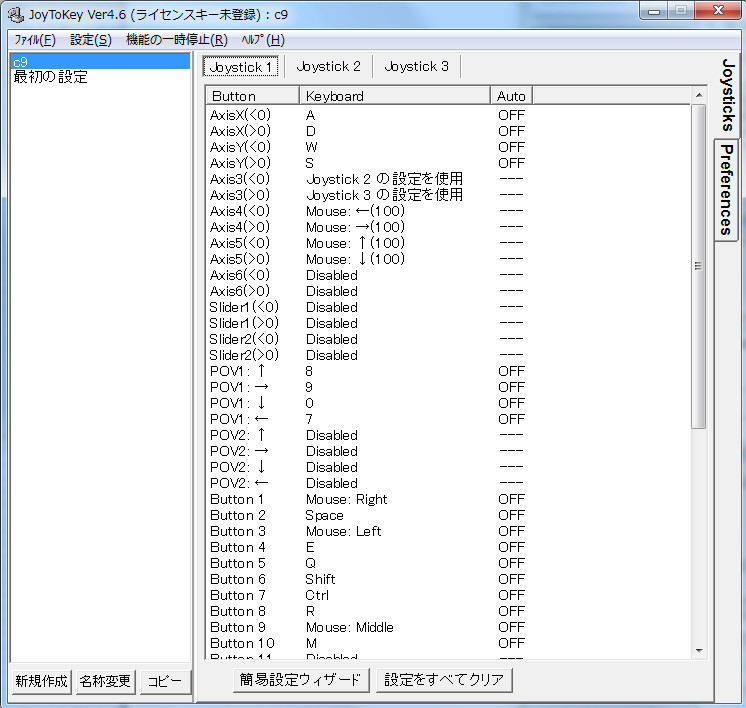The width and height of the screenshot is (746, 708).
Task: Click the JoyToKey title bar icon
Action: [x=16, y=15]
